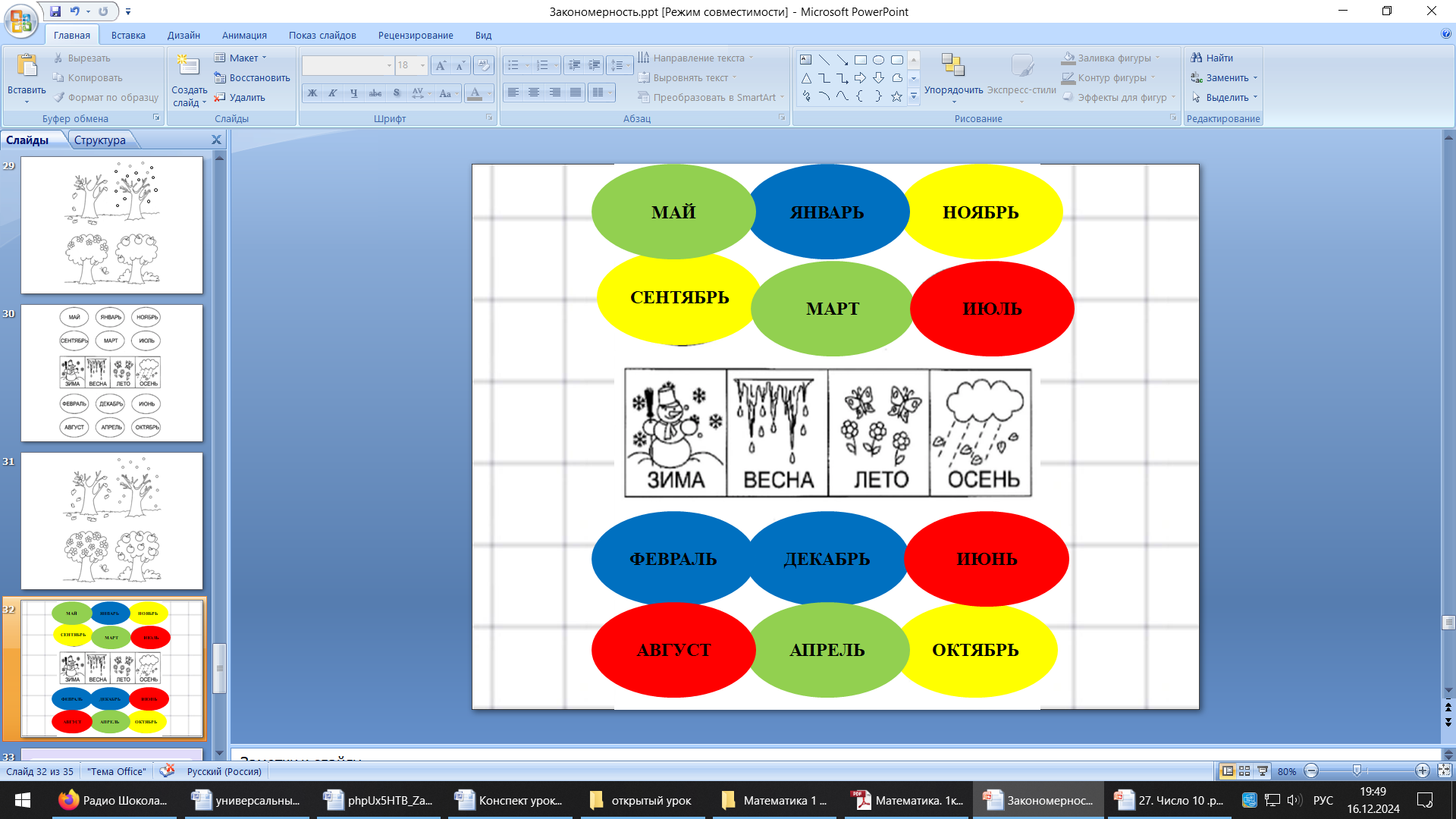This screenshot has width=1456, height=819.
Task: Click the Replace (Заменить) button
Action: [x=1225, y=77]
